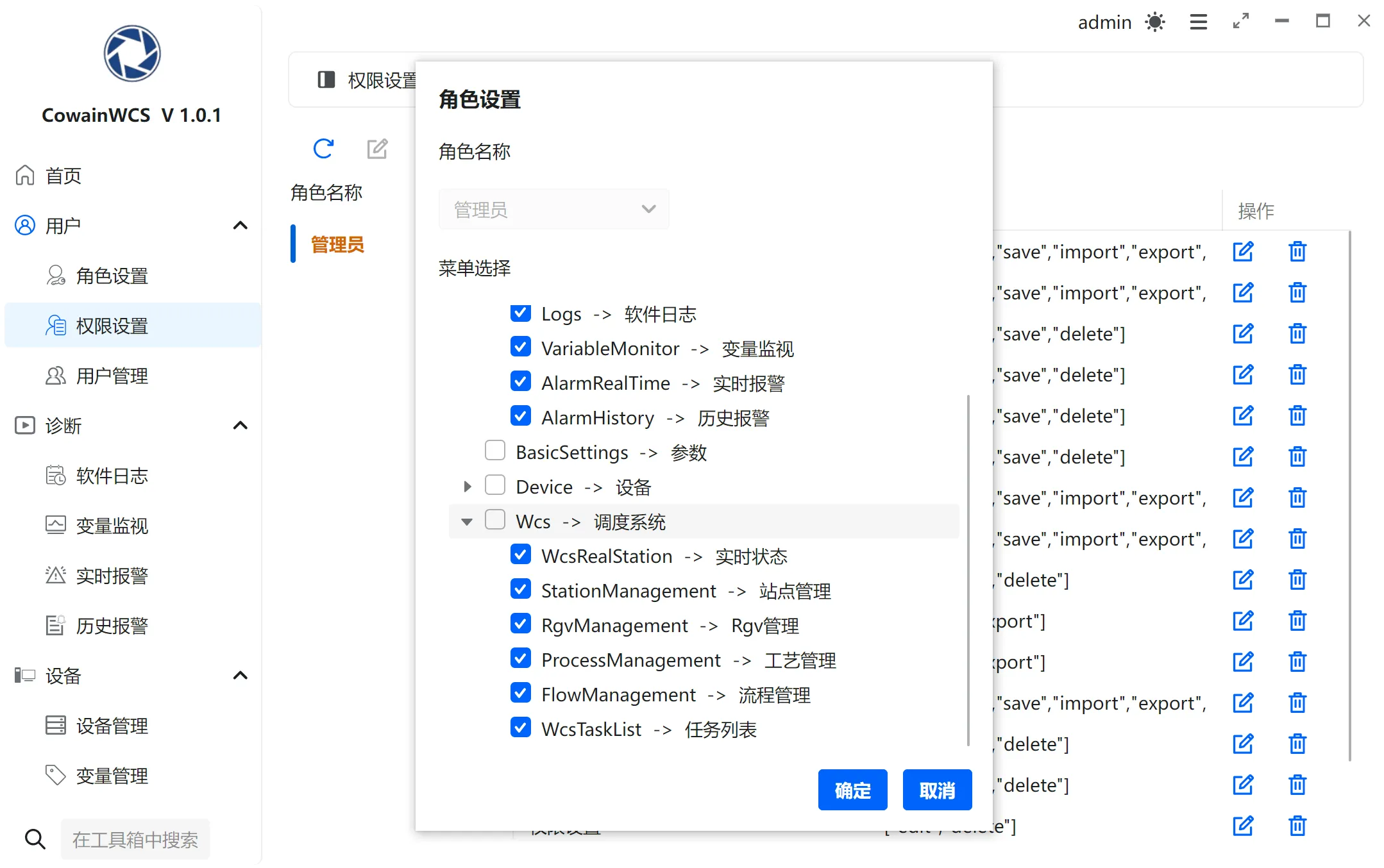Collapse the Wcs 调度系统 tree node
1384x868 pixels.
467,522
